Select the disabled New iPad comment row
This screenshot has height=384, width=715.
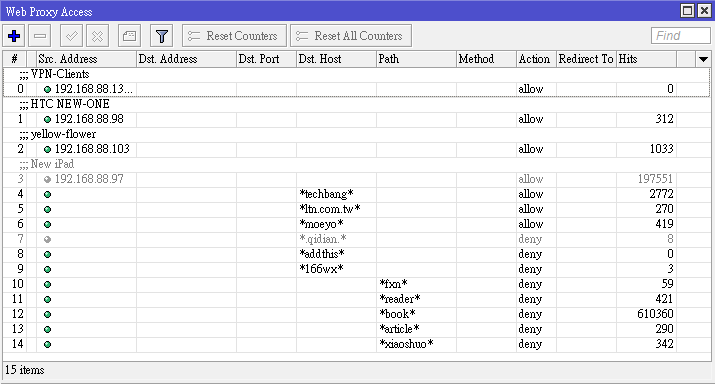click(x=356, y=164)
